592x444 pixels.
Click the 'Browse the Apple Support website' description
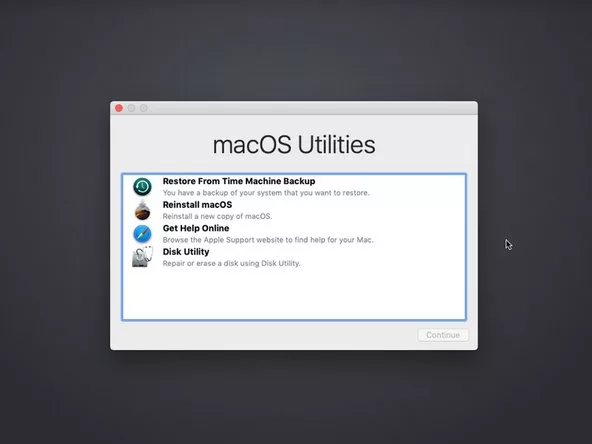(x=268, y=240)
